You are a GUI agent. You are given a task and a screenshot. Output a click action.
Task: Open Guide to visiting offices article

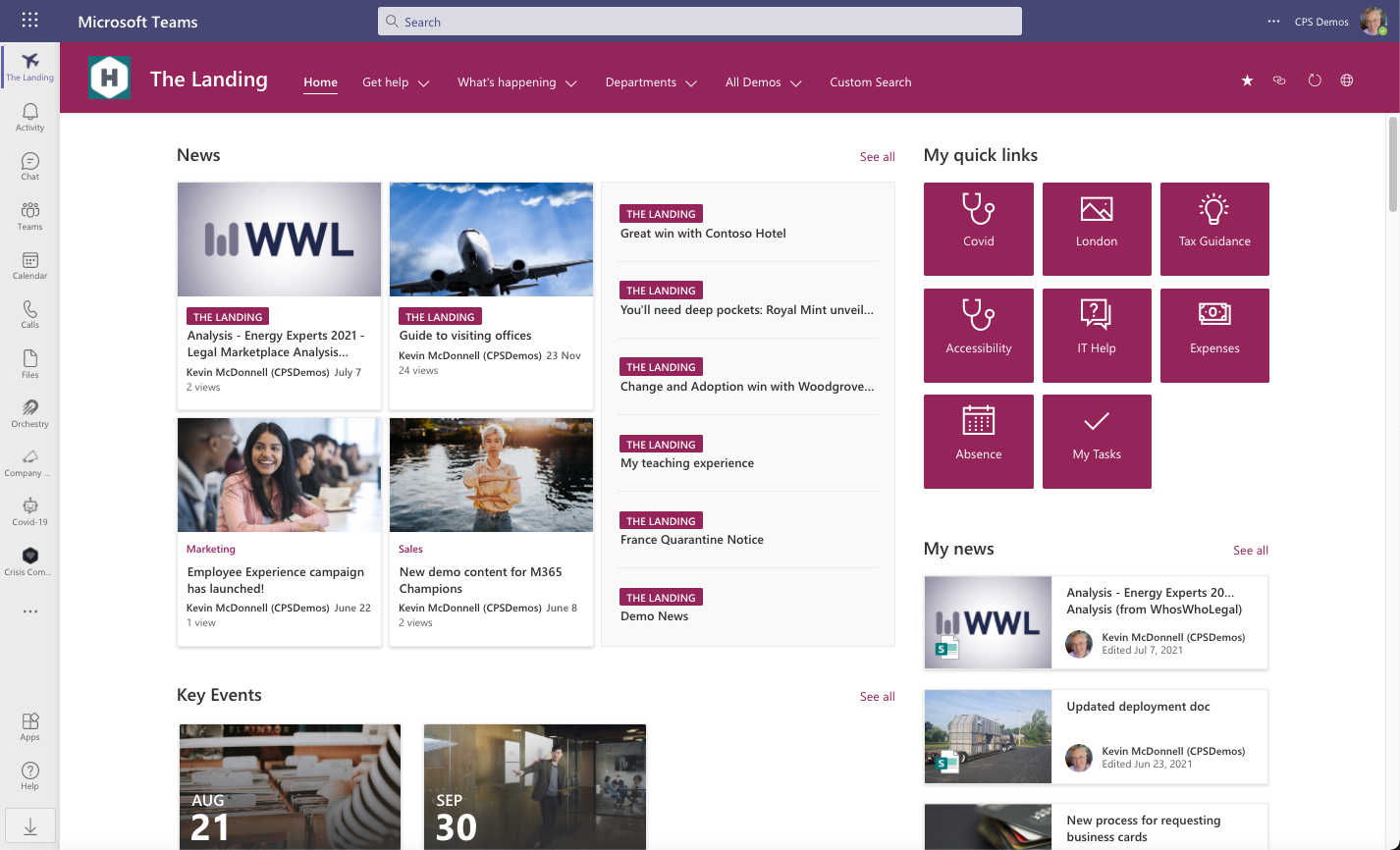pos(465,336)
